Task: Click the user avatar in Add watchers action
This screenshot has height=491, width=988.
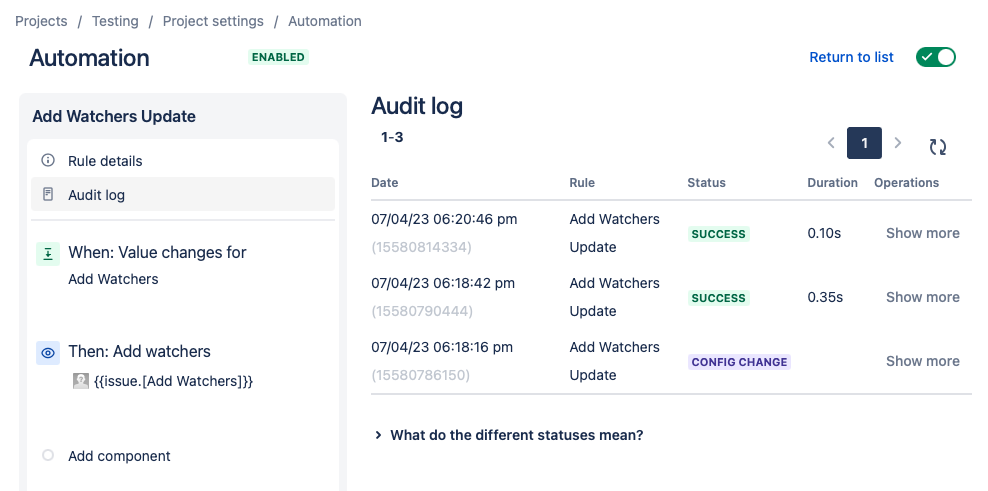Action: pyautogui.click(x=81, y=381)
